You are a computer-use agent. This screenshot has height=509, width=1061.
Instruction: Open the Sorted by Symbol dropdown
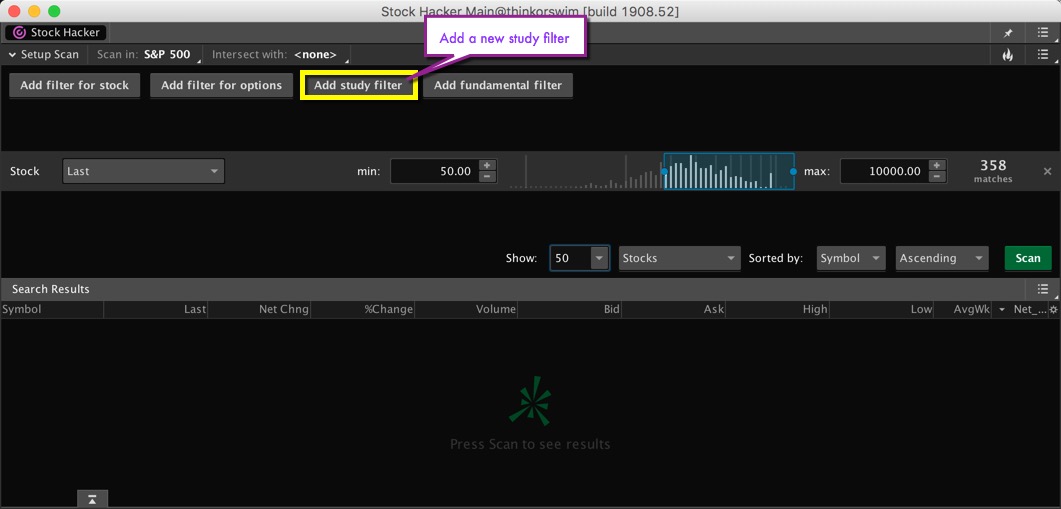coord(850,258)
